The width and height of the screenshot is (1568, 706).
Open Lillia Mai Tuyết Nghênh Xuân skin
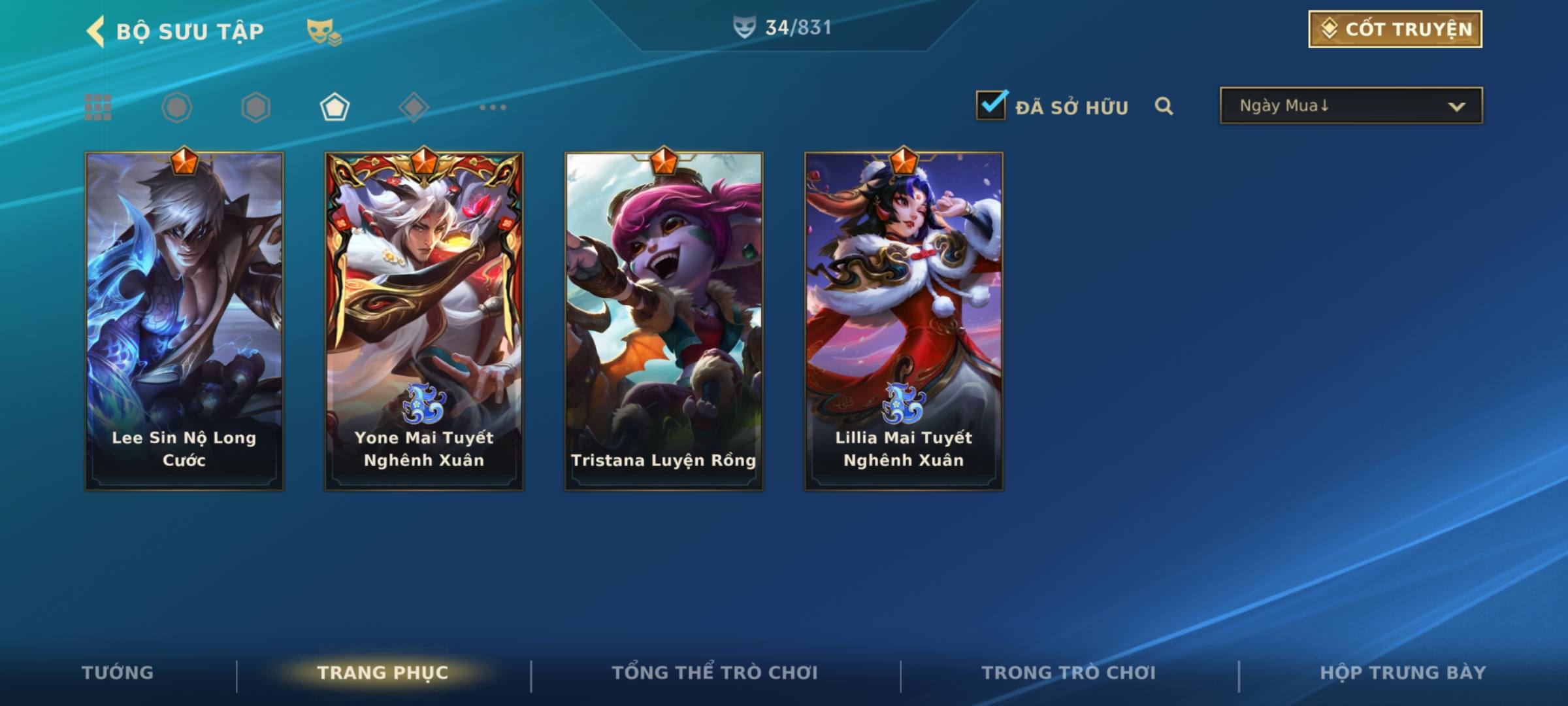click(904, 320)
